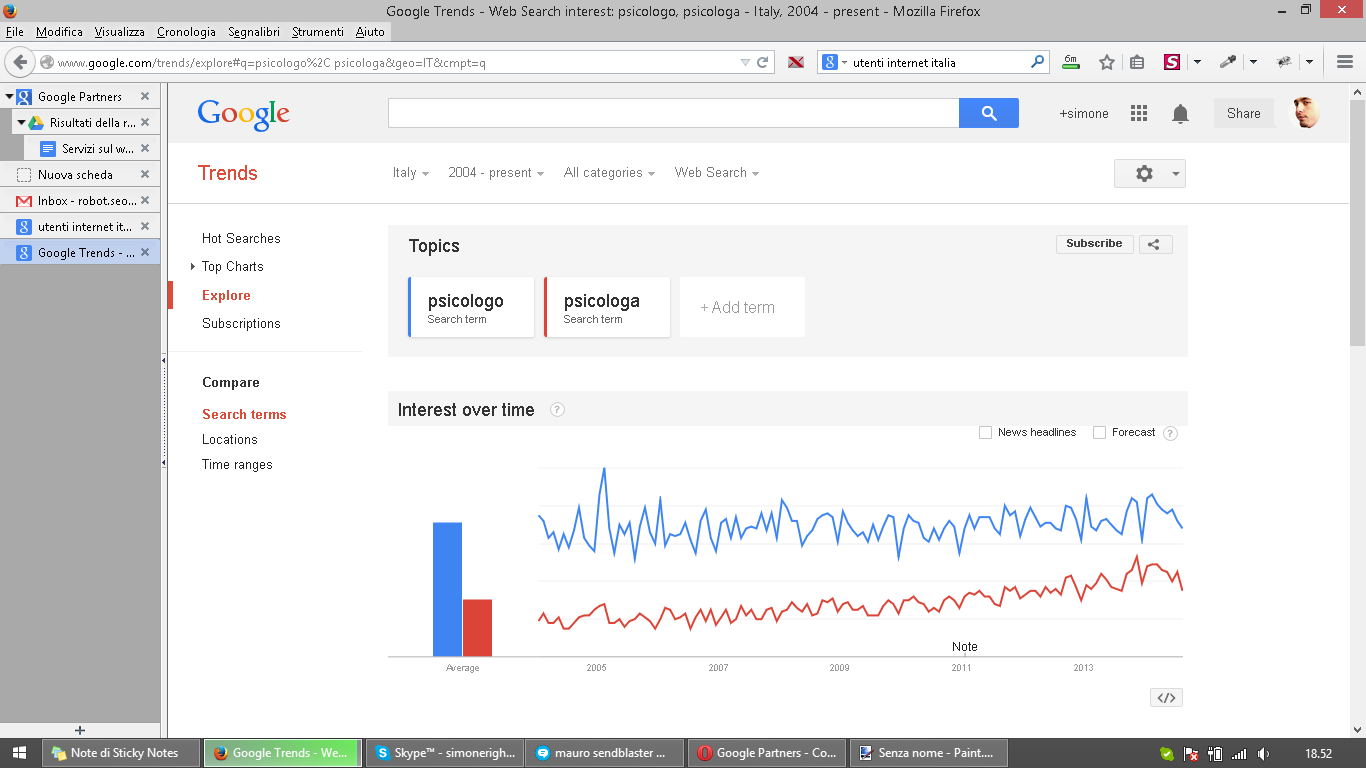Image resolution: width=1366 pixels, height=768 pixels.
Task: Open the Firefox hamburger menu
Action: 1345,62
